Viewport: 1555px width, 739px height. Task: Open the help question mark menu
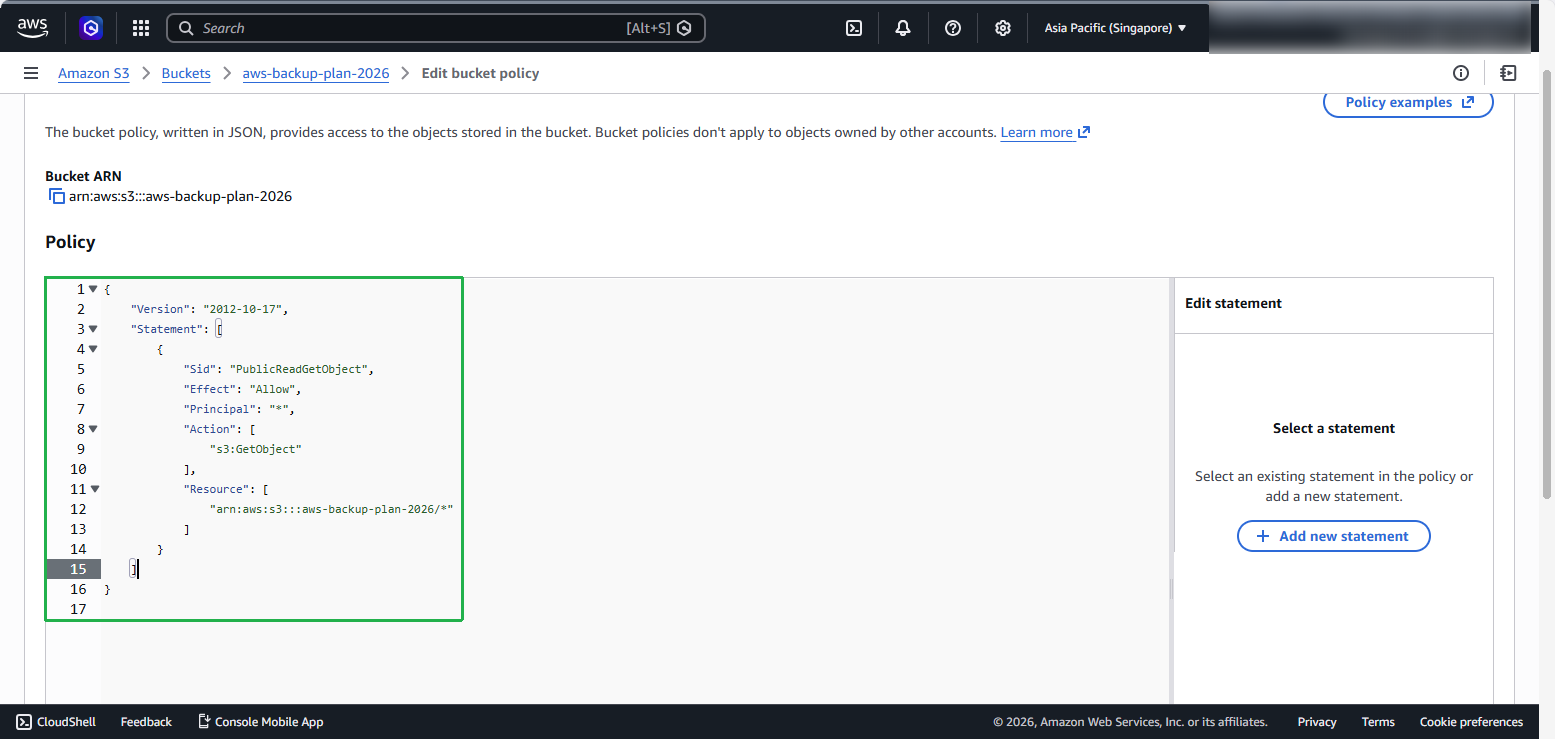[953, 28]
